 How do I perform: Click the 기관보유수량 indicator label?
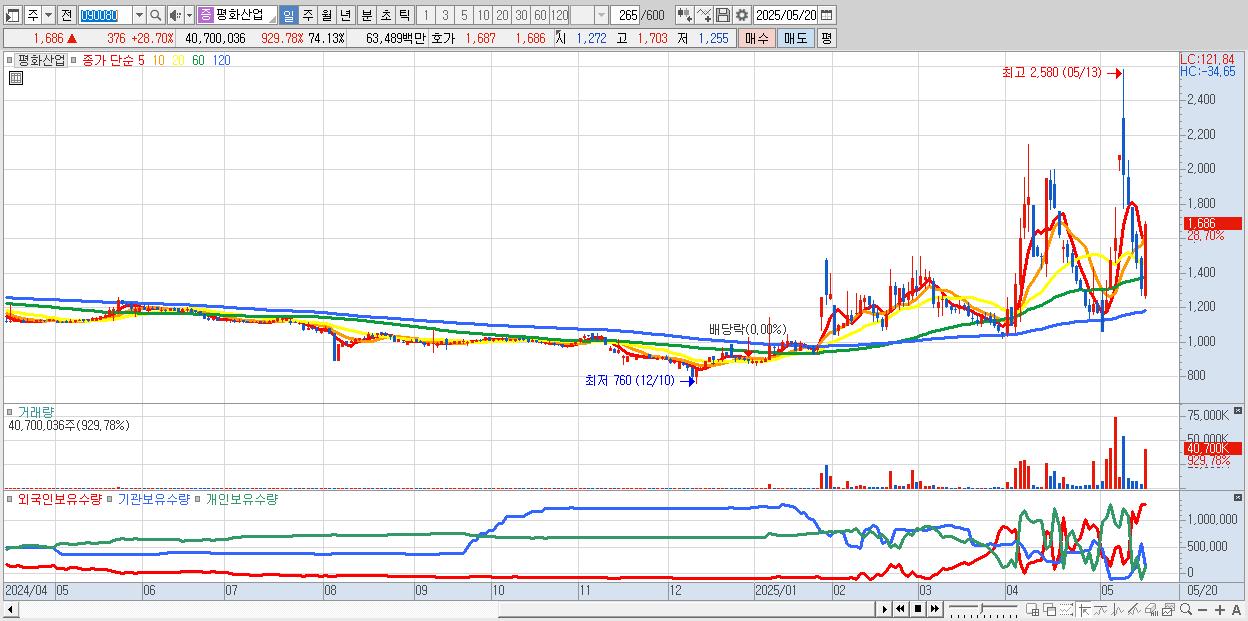(153, 498)
